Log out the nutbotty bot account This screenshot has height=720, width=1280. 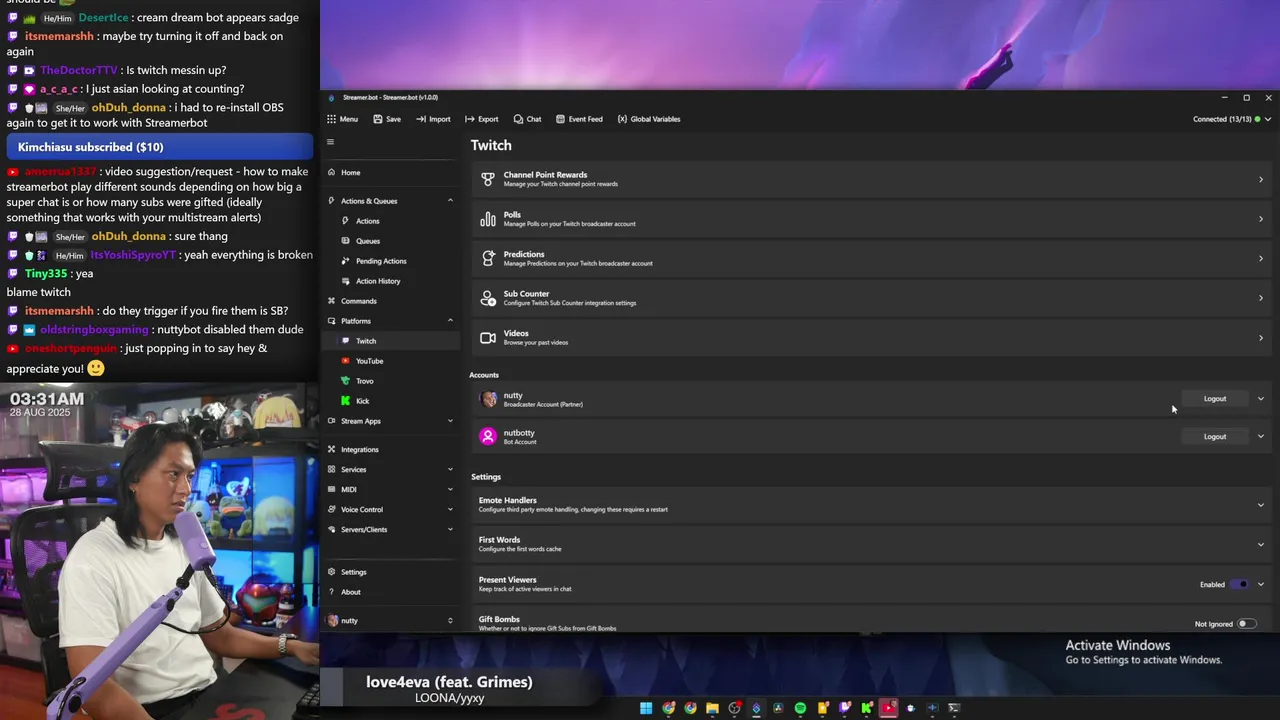1215,437
